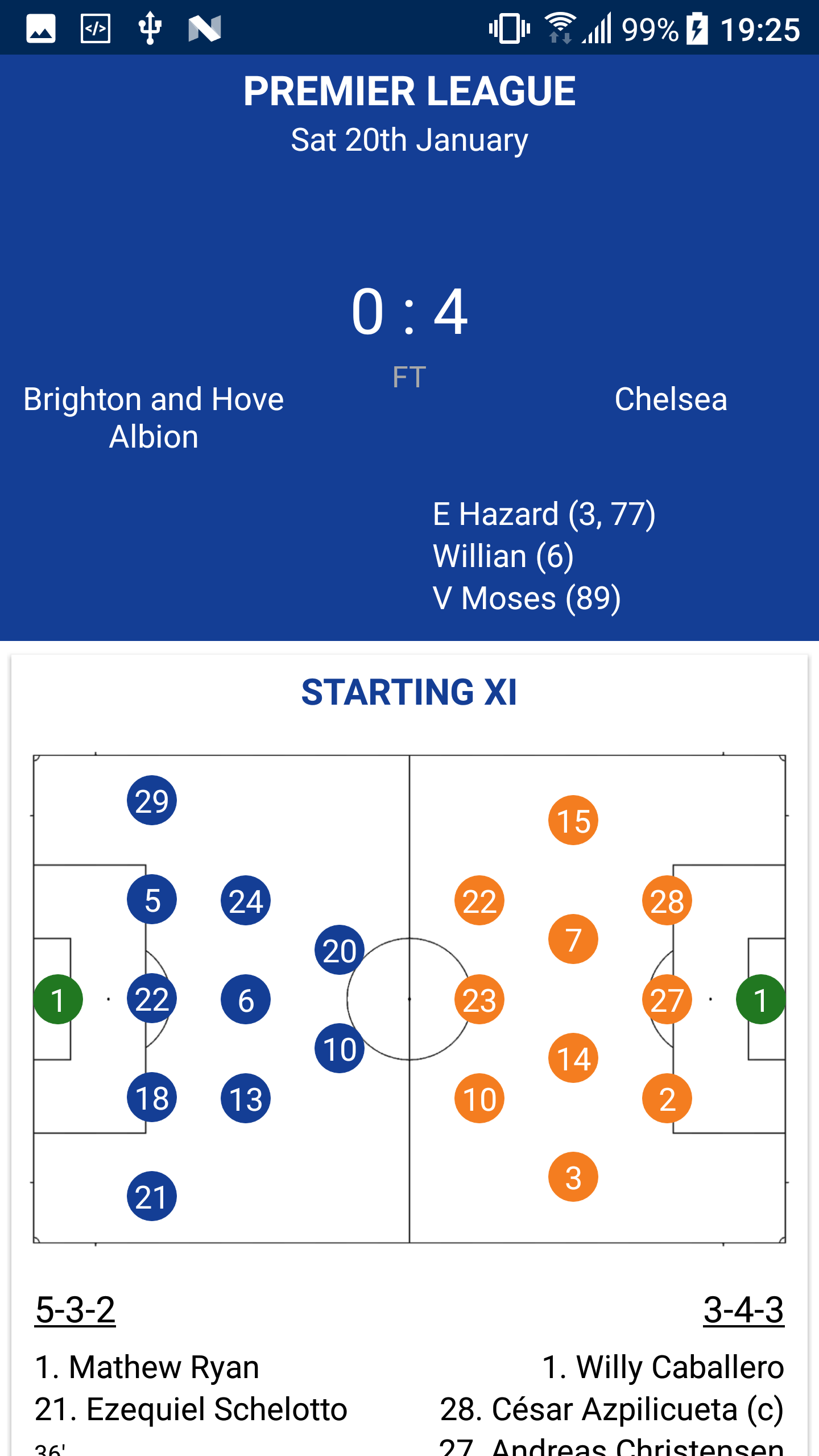The height and width of the screenshot is (1456, 819).
Task: Select Brighton player marker number 21
Action: 152,1196
